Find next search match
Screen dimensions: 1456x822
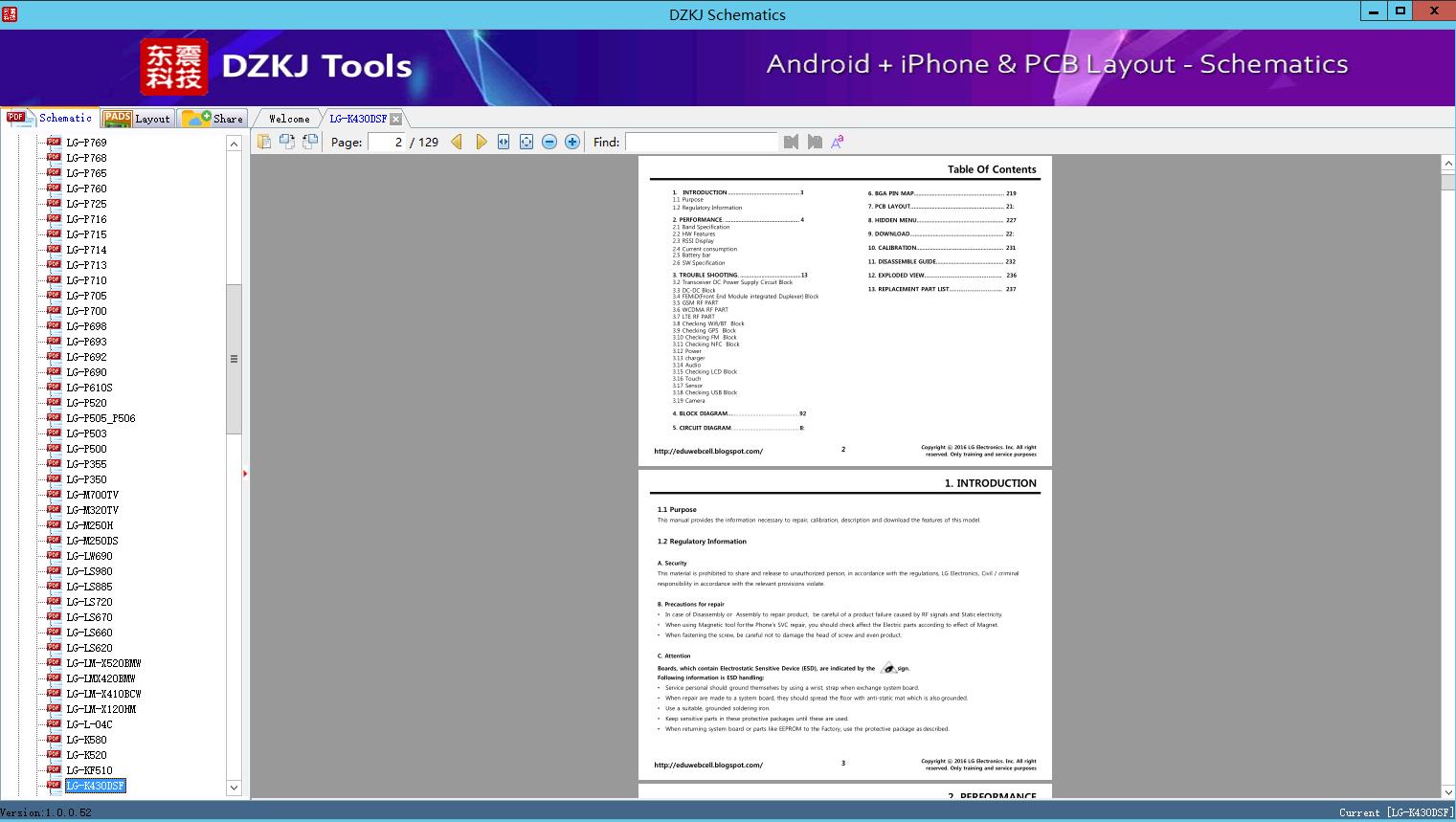pos(815,142)
